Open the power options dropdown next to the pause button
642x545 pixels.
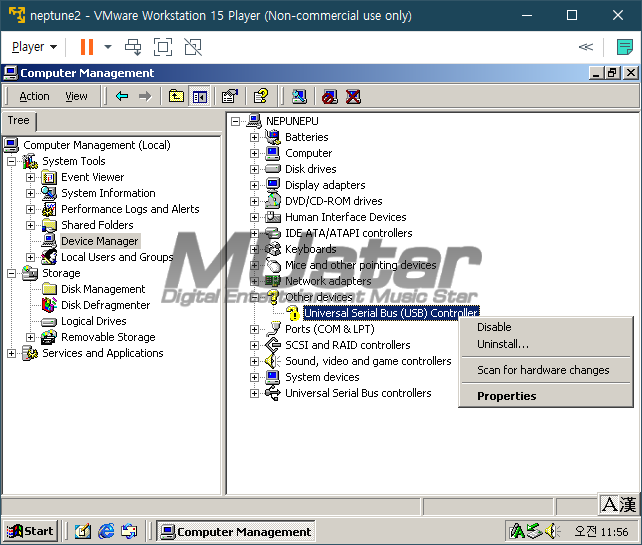click(108, 47)
